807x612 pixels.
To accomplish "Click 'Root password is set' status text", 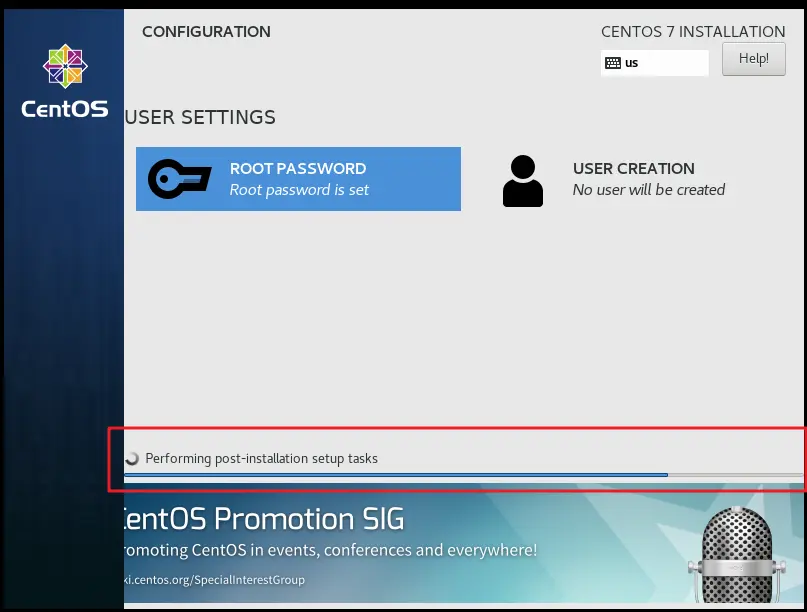I will (x=299, y=190).
